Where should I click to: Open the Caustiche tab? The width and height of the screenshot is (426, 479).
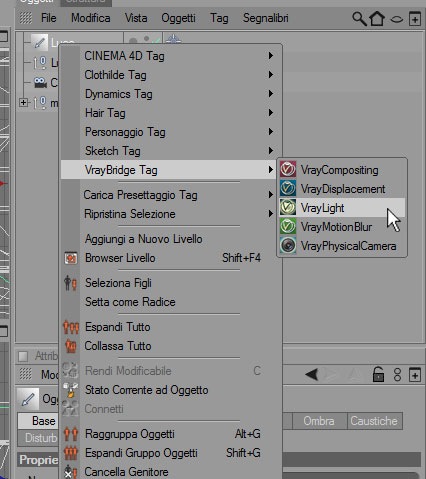[x=374, y=421]
